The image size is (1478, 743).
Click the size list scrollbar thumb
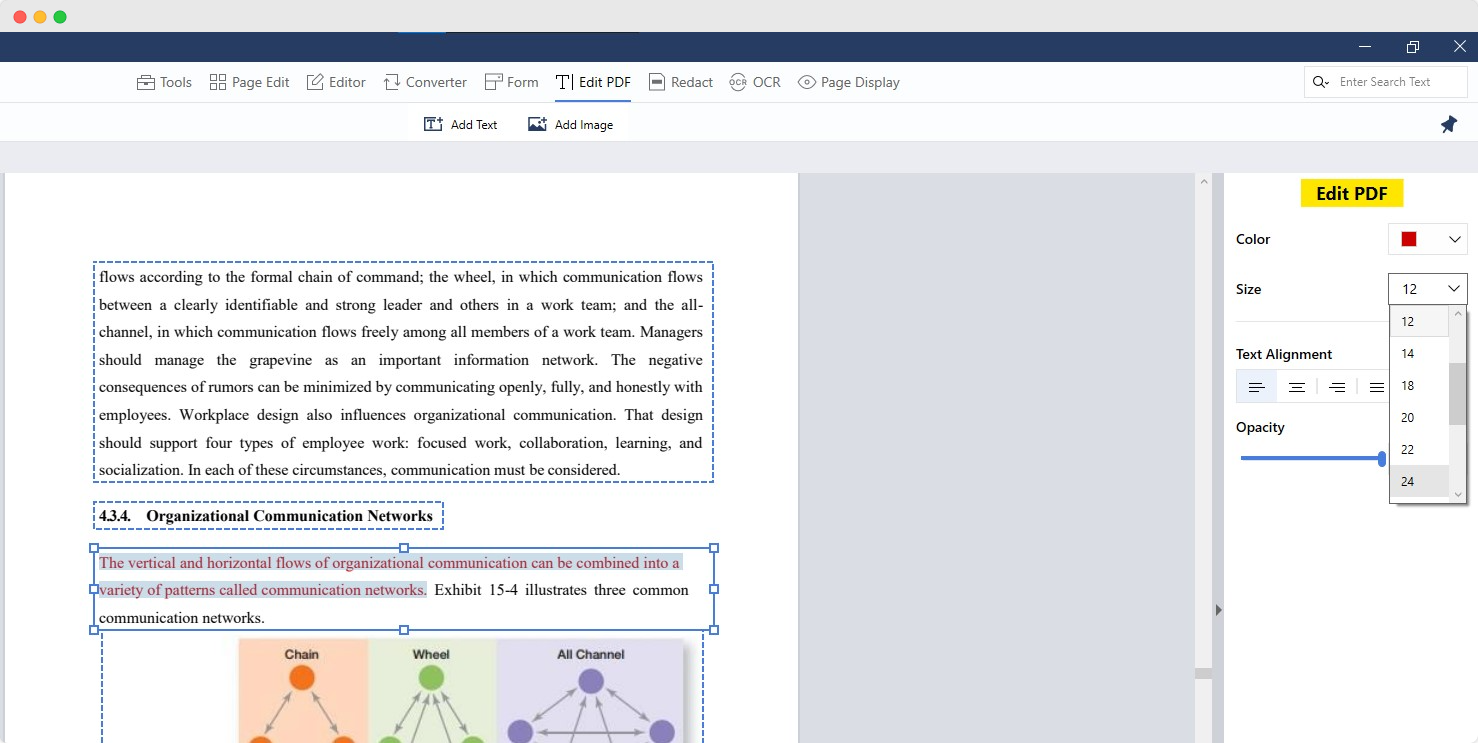click(1457, 394)
